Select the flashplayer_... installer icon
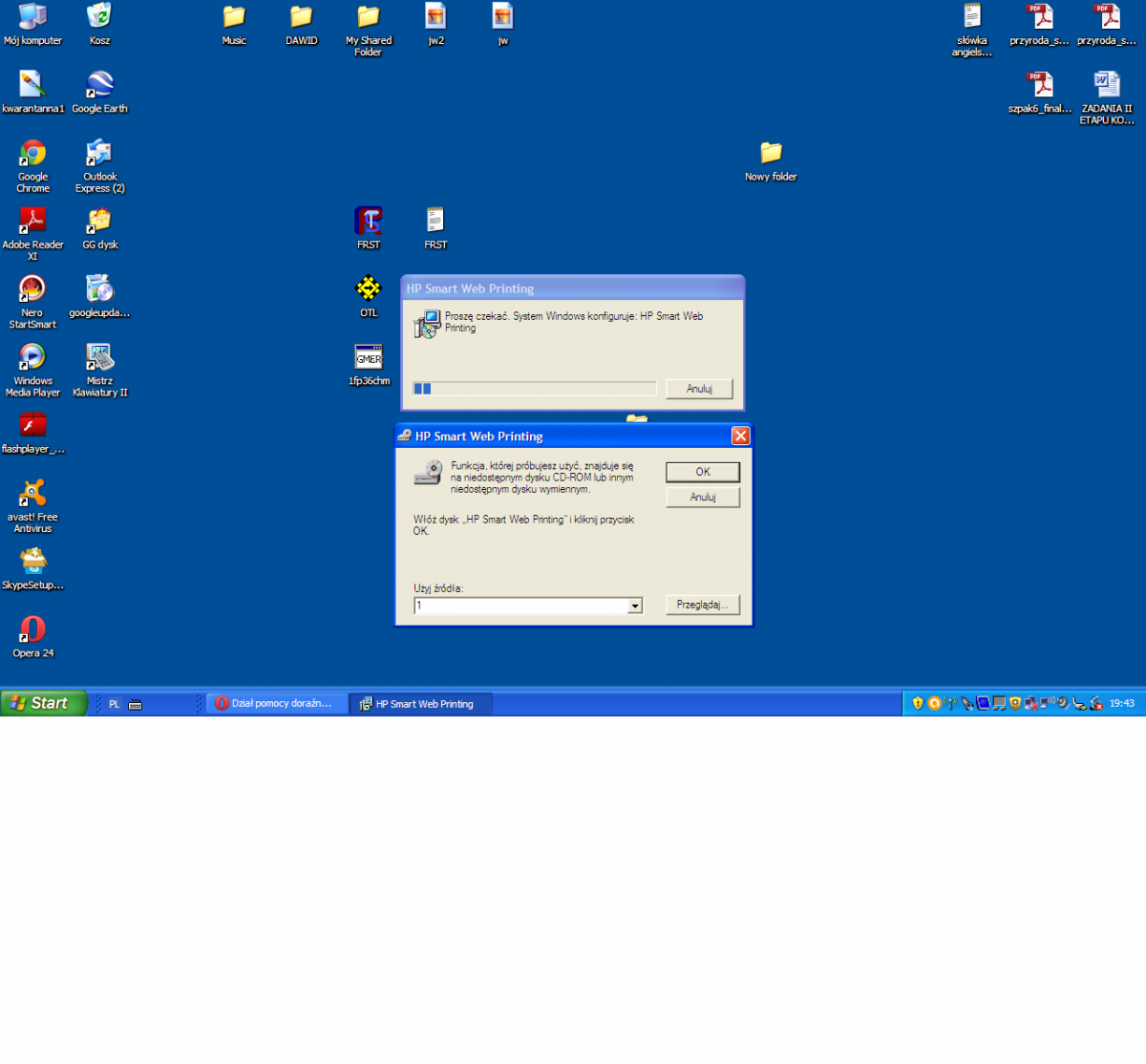Screen dimensions: 1146x1064 pyautogui.click(x=32, y=433)
